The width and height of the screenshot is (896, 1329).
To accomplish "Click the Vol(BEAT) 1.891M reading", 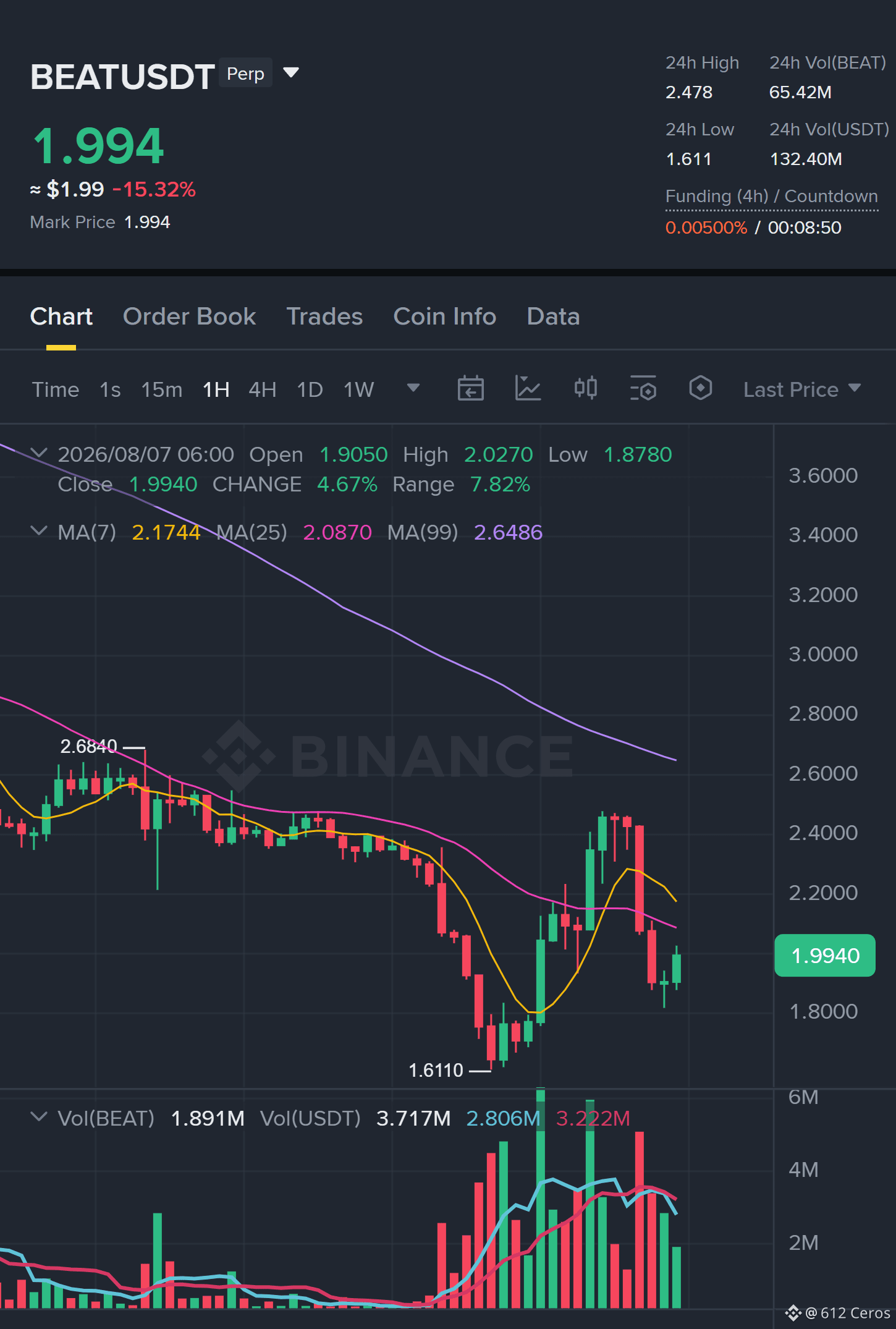I will pyautogui.click(x=208, y=1118).
